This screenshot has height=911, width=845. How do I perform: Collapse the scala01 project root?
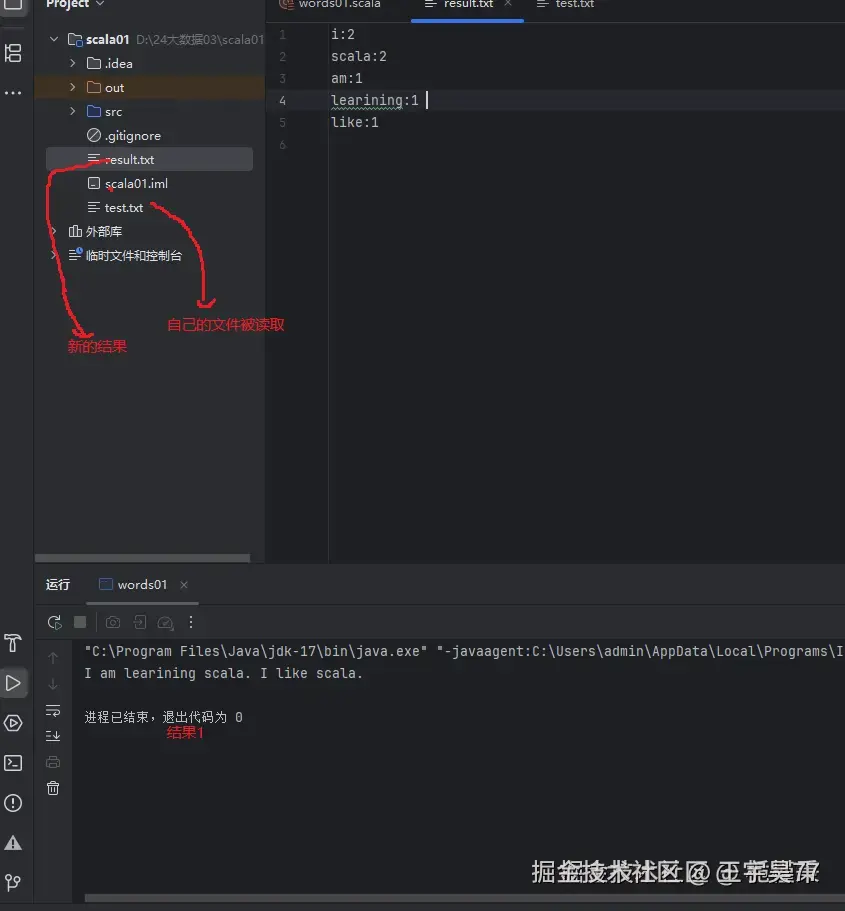click(54, 40)
